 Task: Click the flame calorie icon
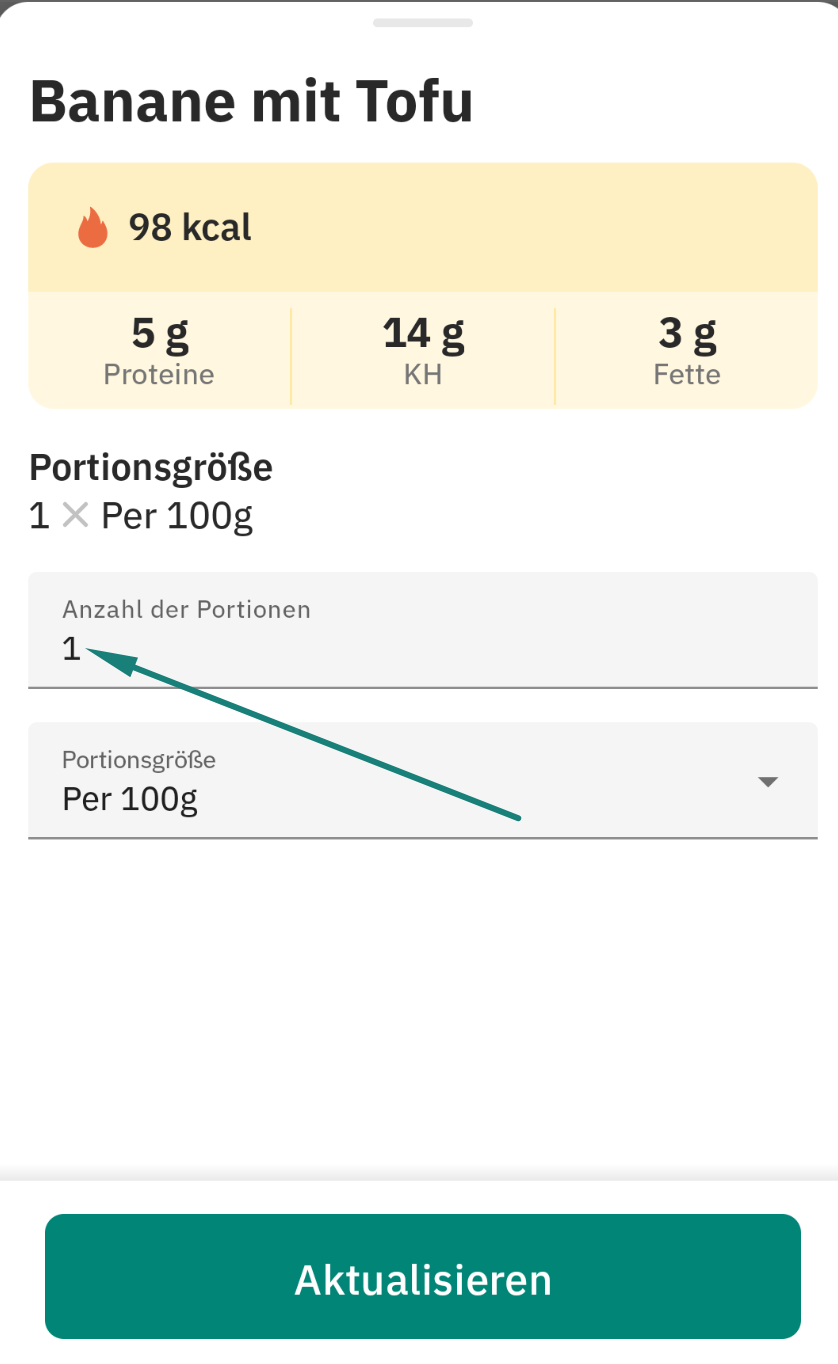pos(93,228)
